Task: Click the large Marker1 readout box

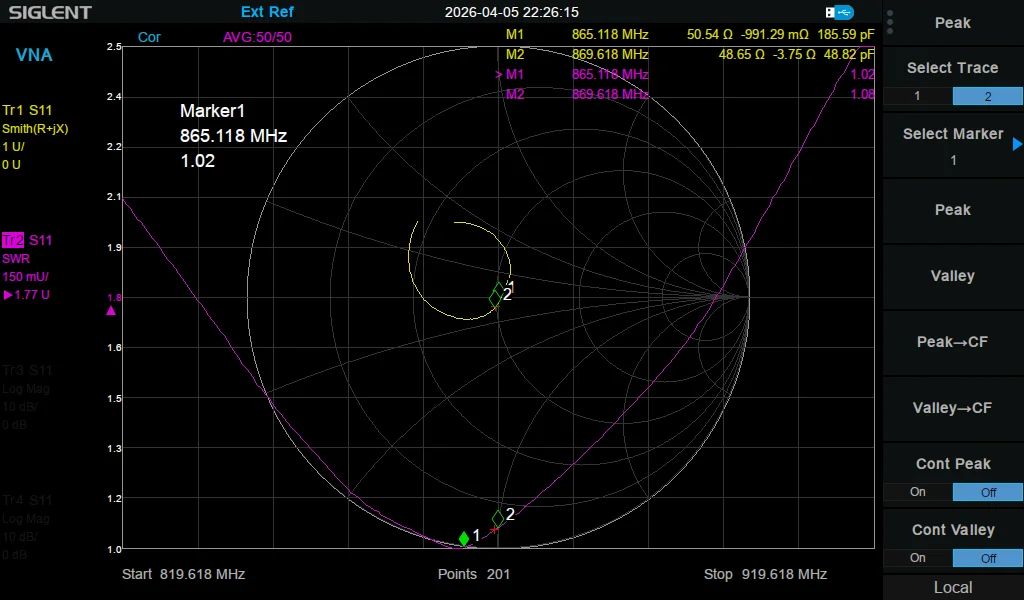Action: tap(233, 136)
